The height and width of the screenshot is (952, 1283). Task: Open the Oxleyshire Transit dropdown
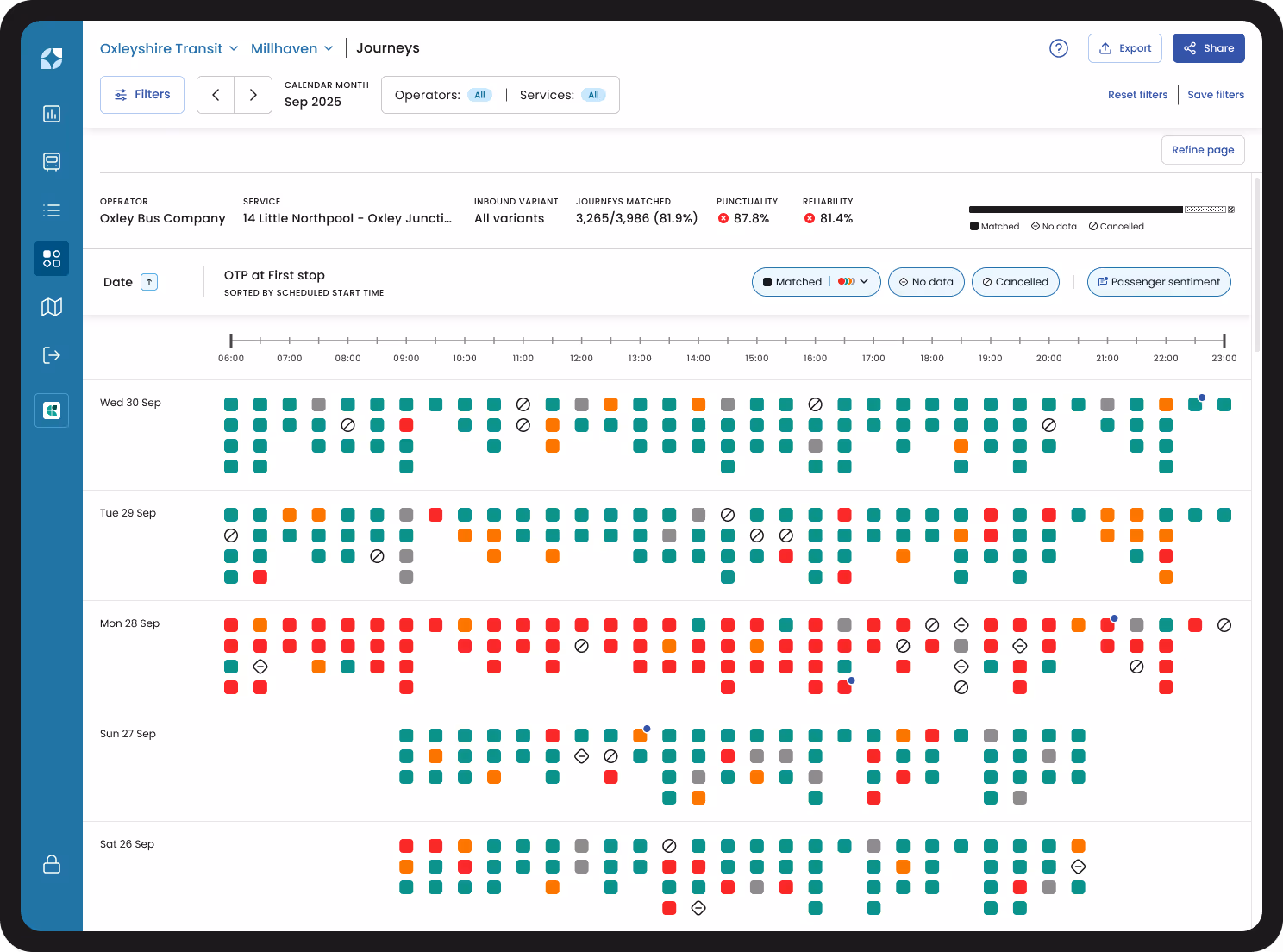169,48
